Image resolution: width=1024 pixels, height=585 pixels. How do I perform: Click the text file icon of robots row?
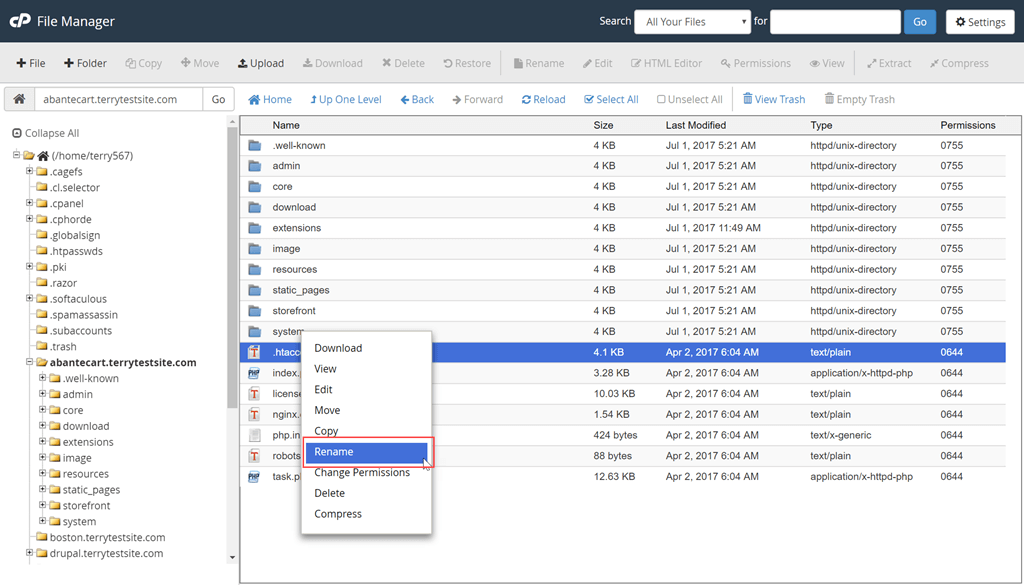(x=254, y=456)
